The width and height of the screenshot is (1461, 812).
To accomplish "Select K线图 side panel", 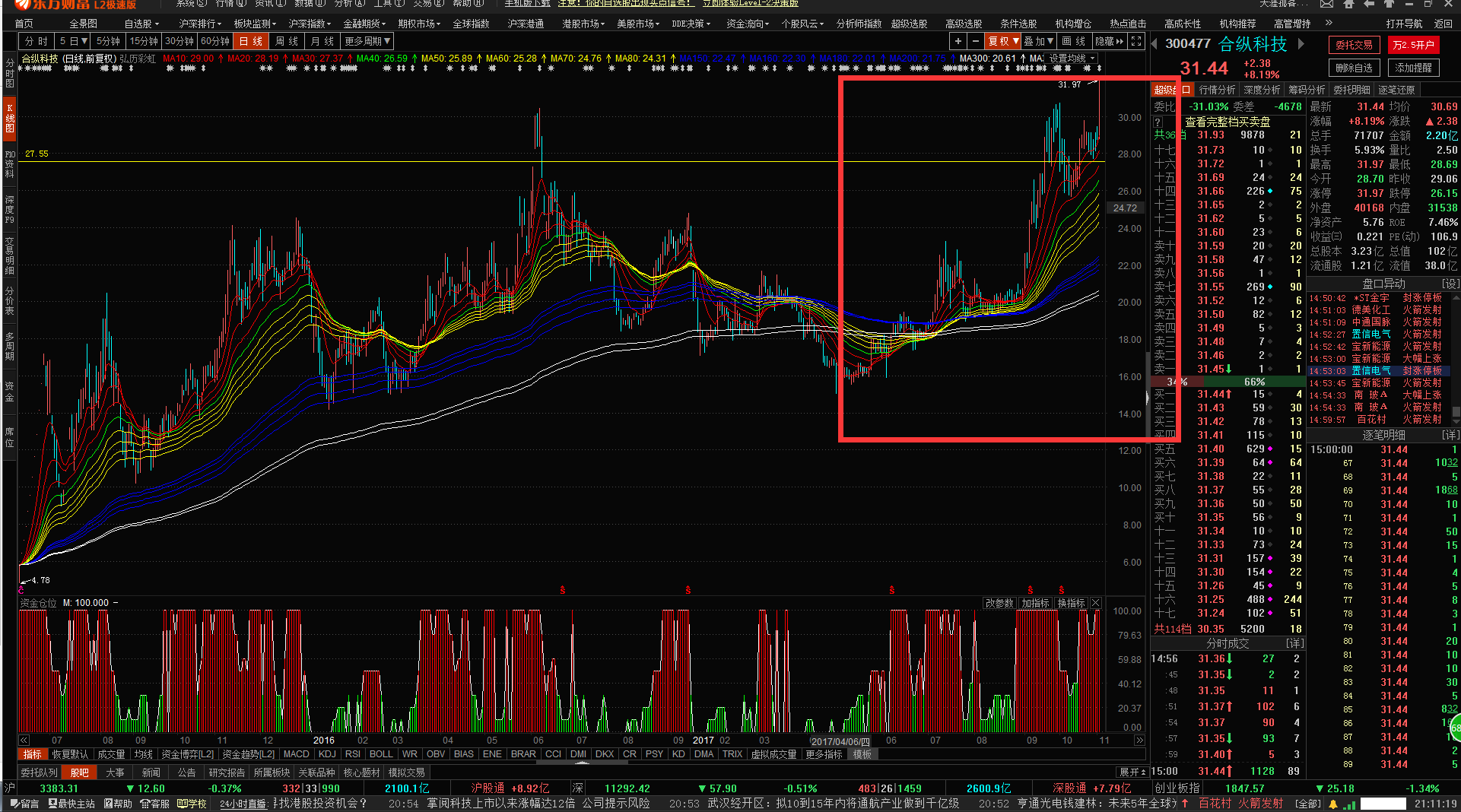I will click(9, 119).
